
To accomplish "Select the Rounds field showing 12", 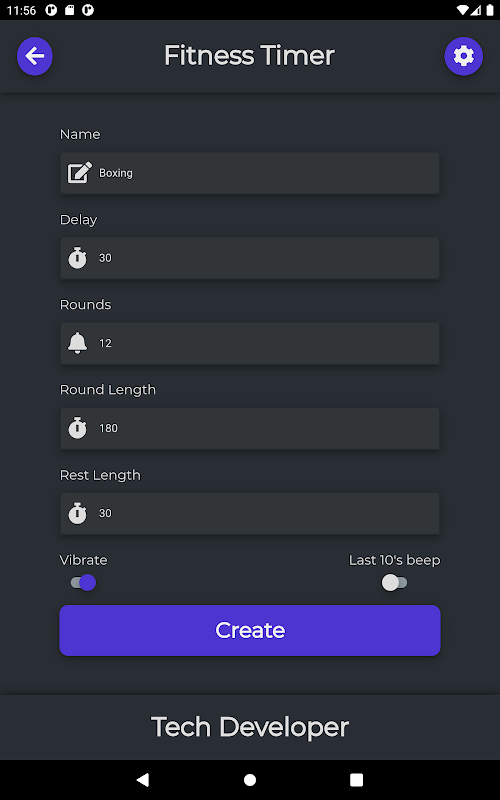I will click(x=250, y=343).
